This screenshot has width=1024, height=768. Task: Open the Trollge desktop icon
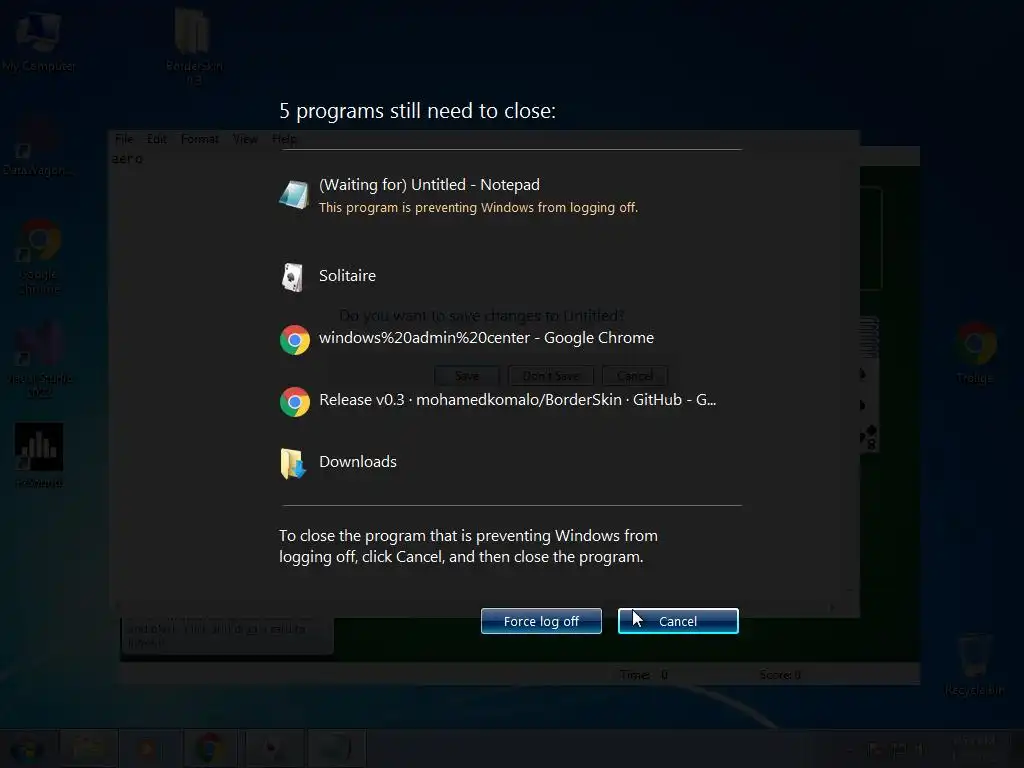(x=975, y=354)
